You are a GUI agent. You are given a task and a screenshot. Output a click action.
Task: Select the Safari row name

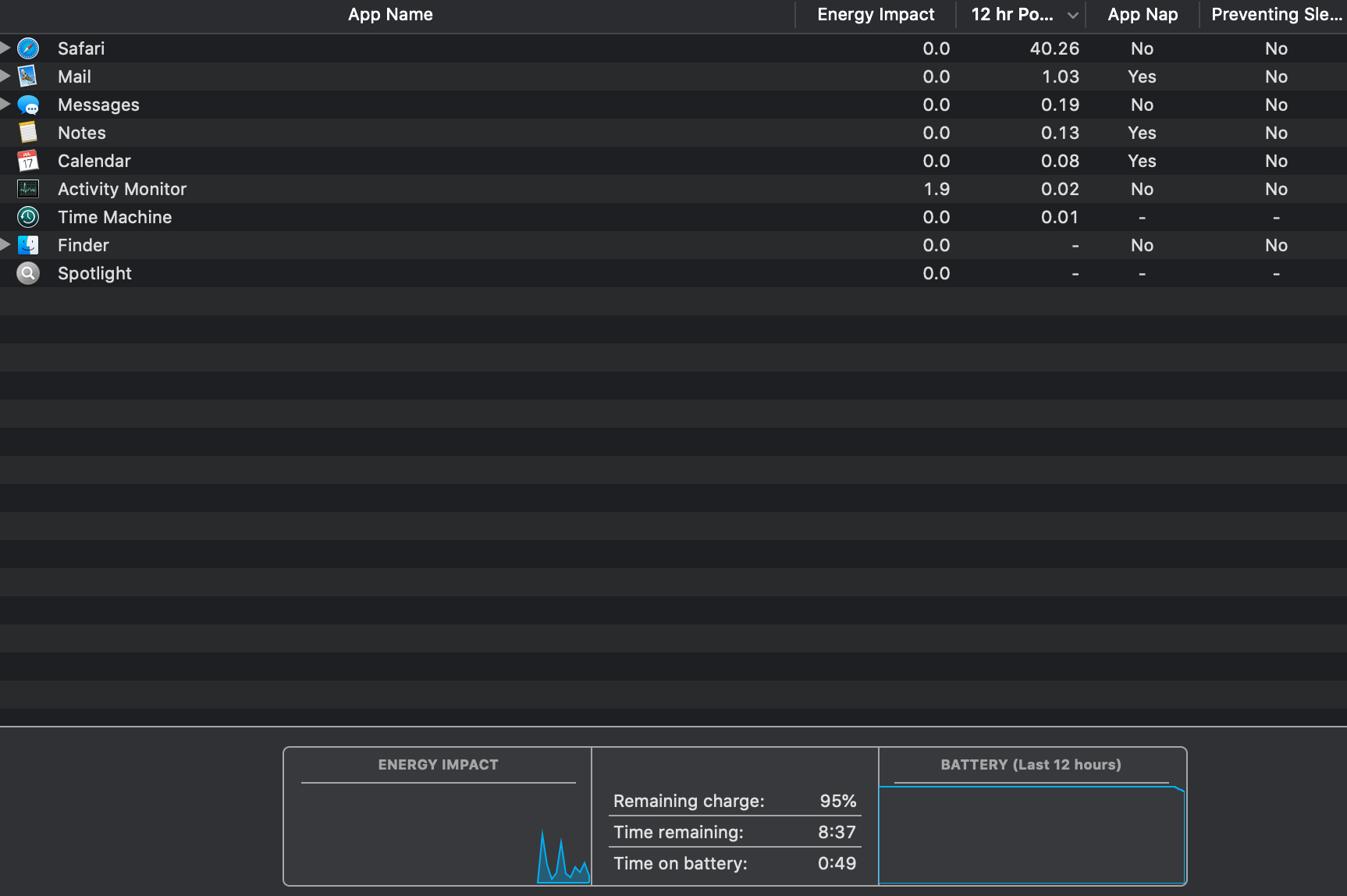click(x=81, y=48)
